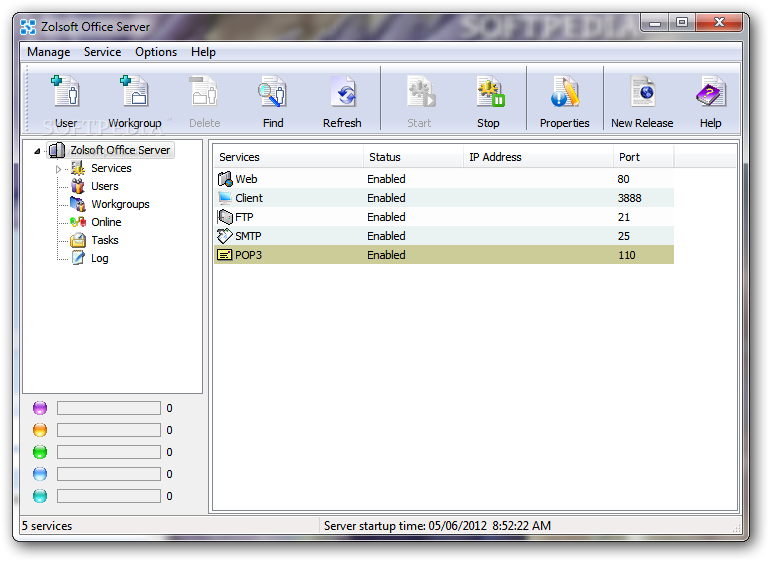Click the POP3 row Enabled status
This screenshot has height=562, width=770.
(386, 255)
